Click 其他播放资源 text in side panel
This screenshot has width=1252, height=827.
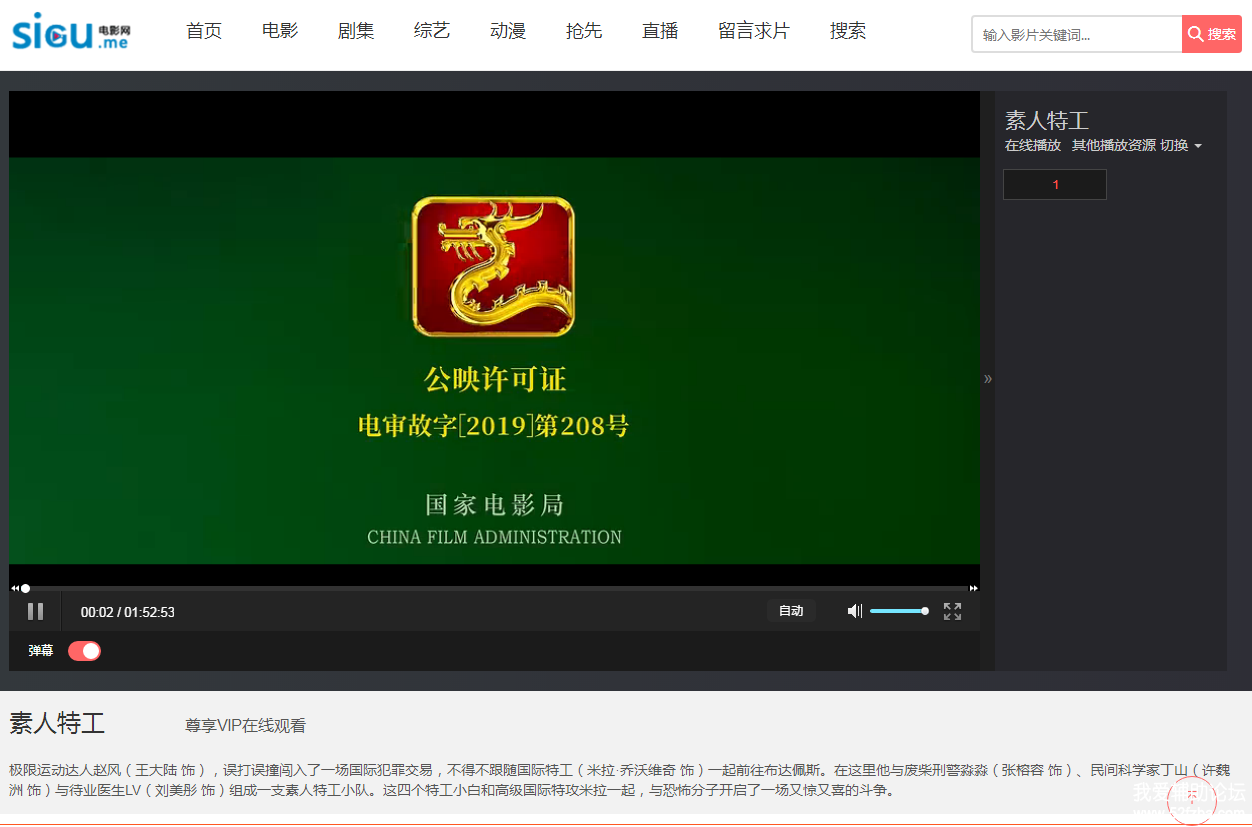(x=1114, y=145)
